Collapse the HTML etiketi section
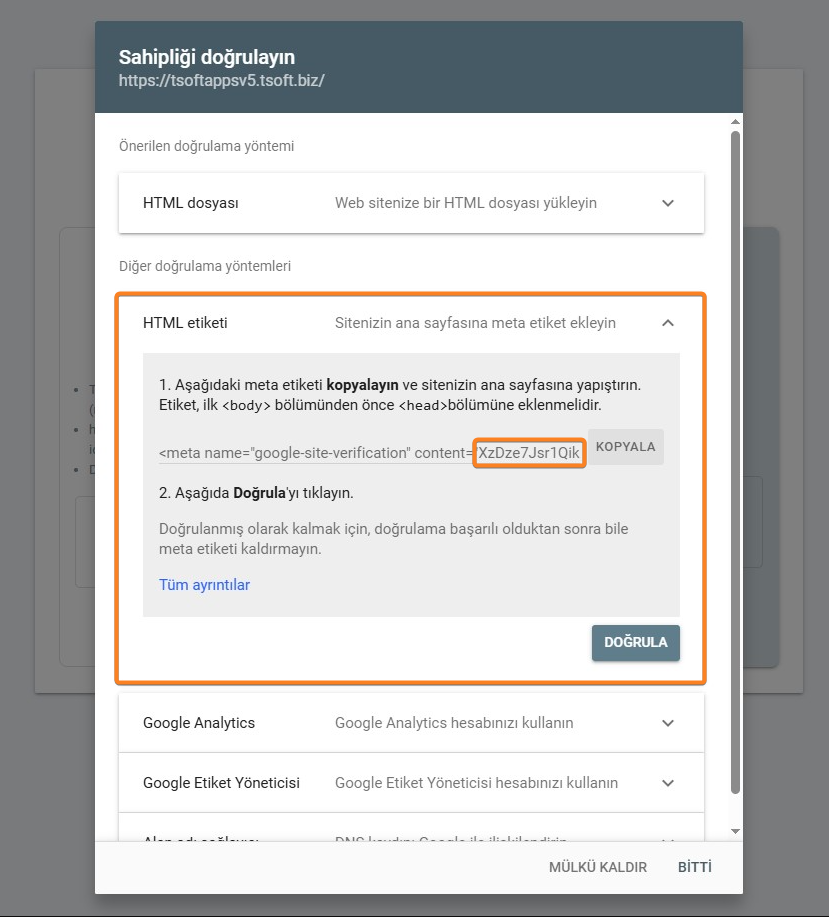829x917 pixels. tap(668, 323)
